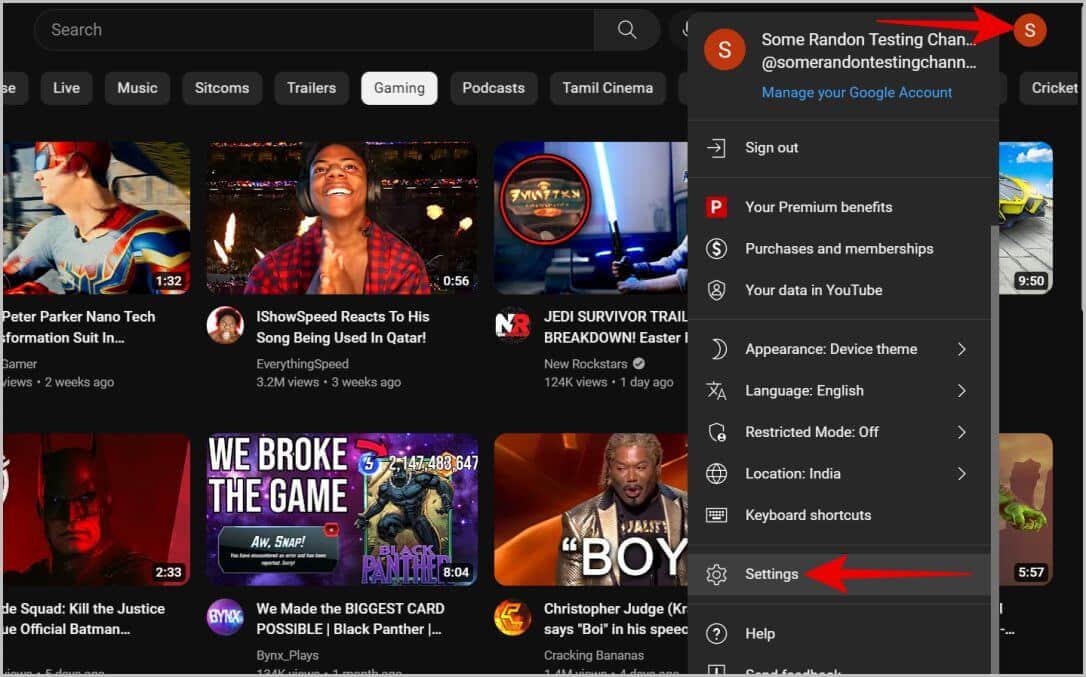This screenshot has height=677, width=1086.
Task: Click the search magnifier button
Action: click(x=627, y=30)
